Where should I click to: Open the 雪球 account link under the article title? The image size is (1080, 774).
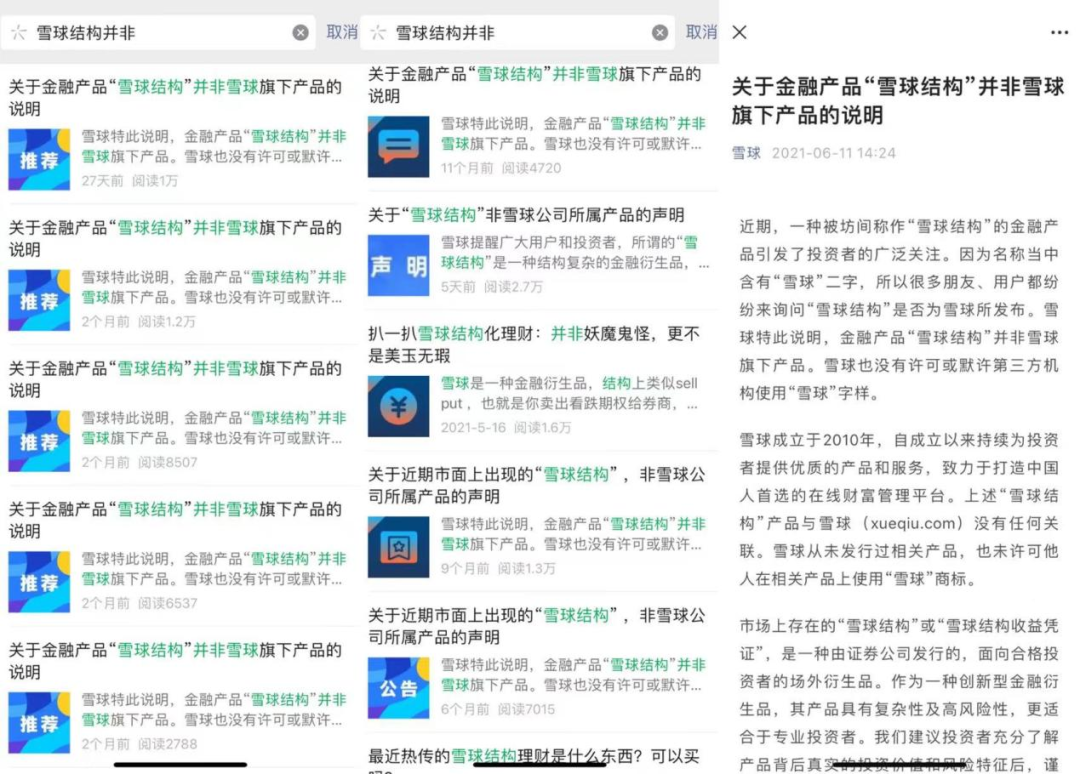(x=746, y=153)
